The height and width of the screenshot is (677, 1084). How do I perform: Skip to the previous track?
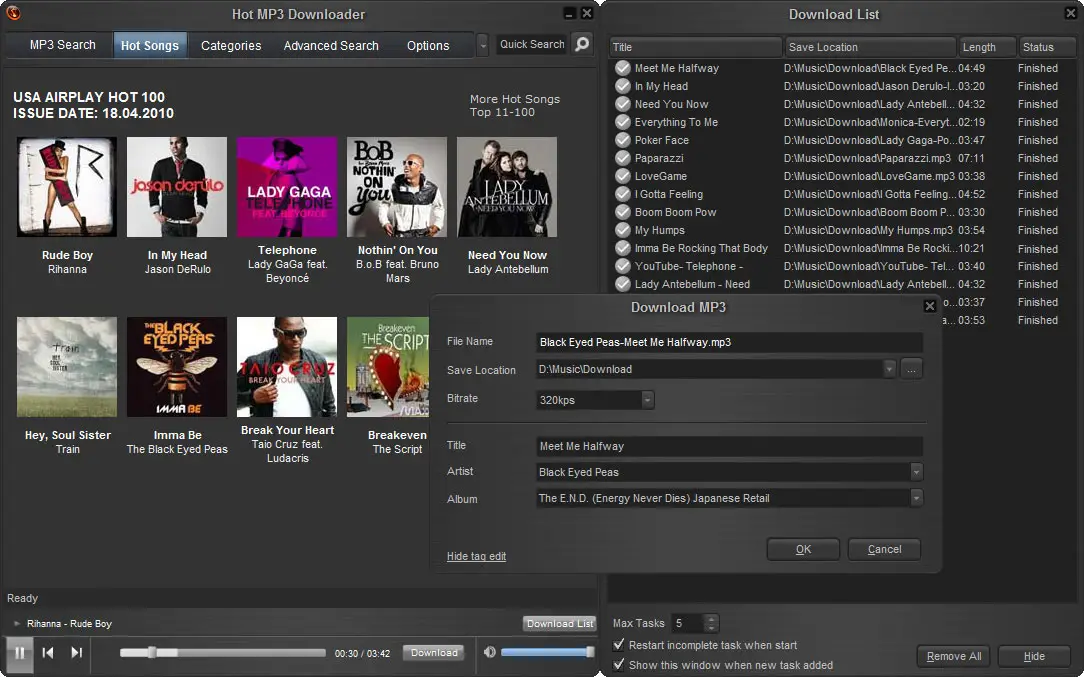point(48,653)
